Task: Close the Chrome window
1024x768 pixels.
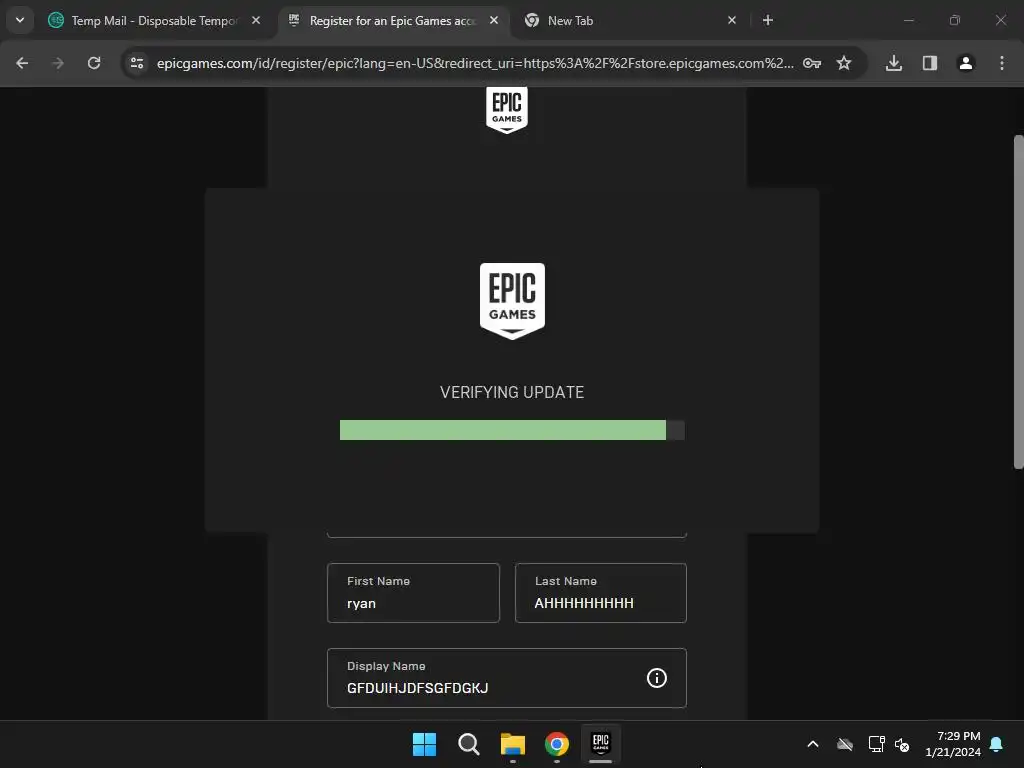Action: [x=1000, y=21]
